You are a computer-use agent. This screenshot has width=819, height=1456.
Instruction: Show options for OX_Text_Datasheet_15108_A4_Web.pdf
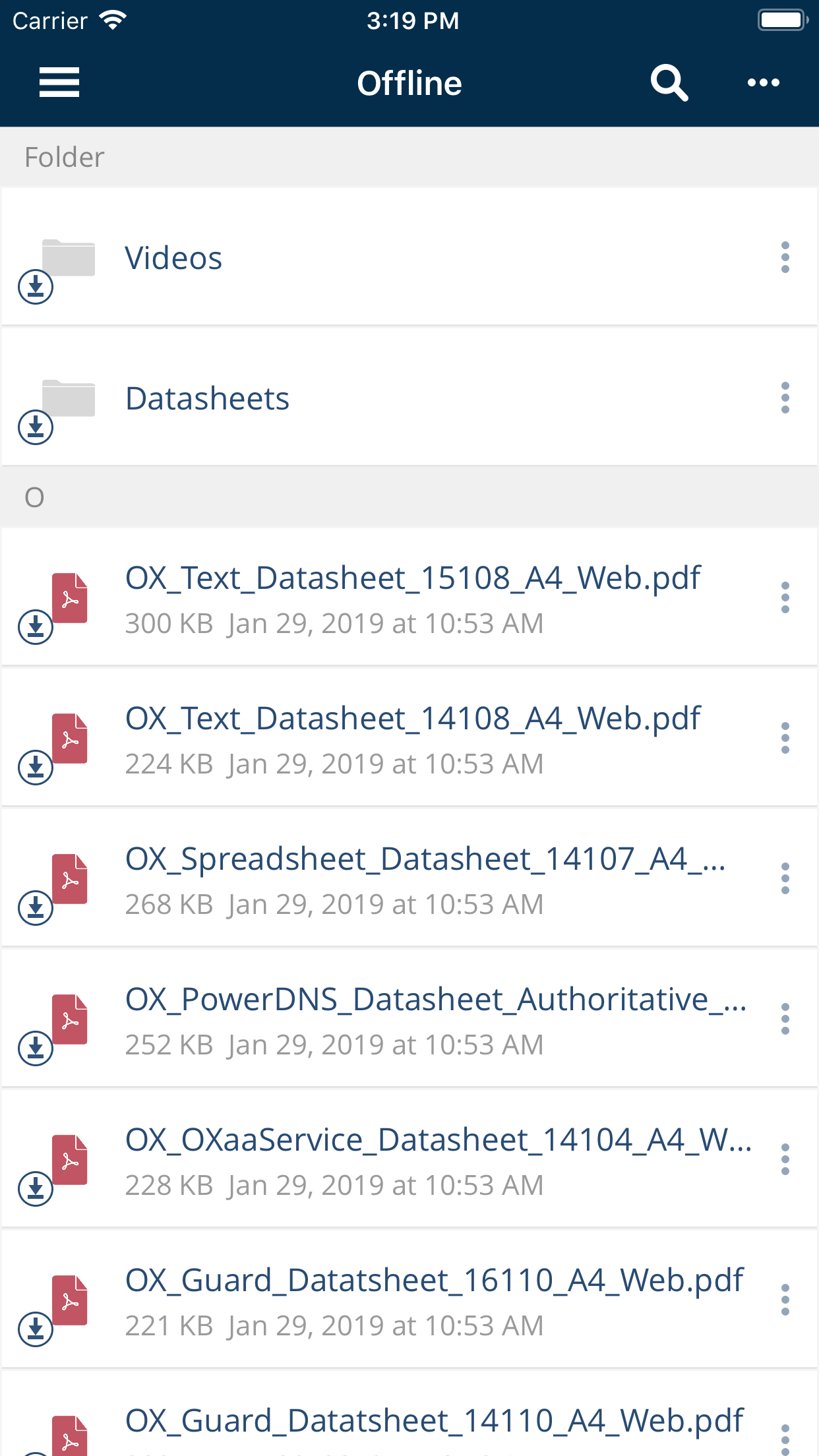785,597
